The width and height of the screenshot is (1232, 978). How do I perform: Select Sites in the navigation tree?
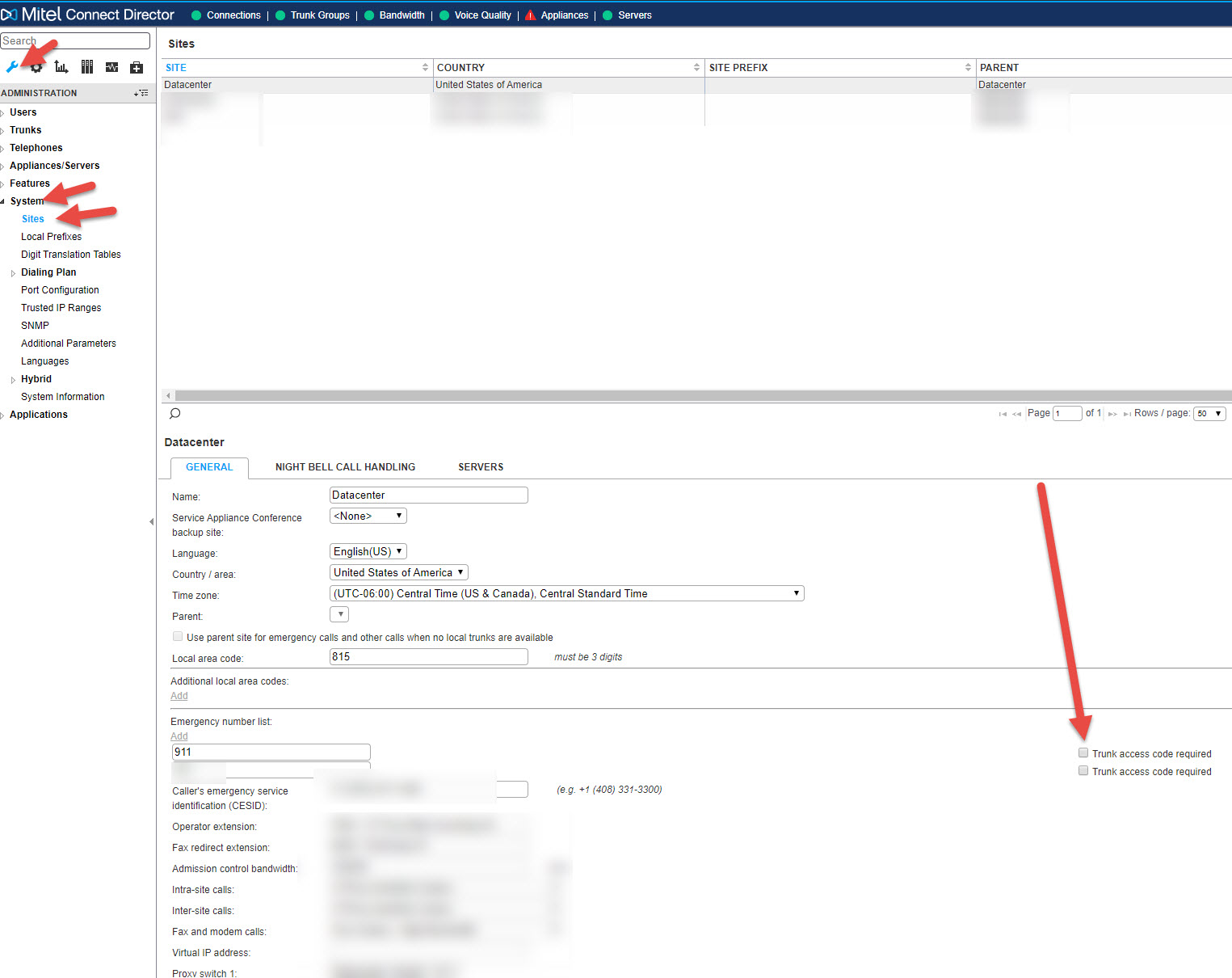33,219
